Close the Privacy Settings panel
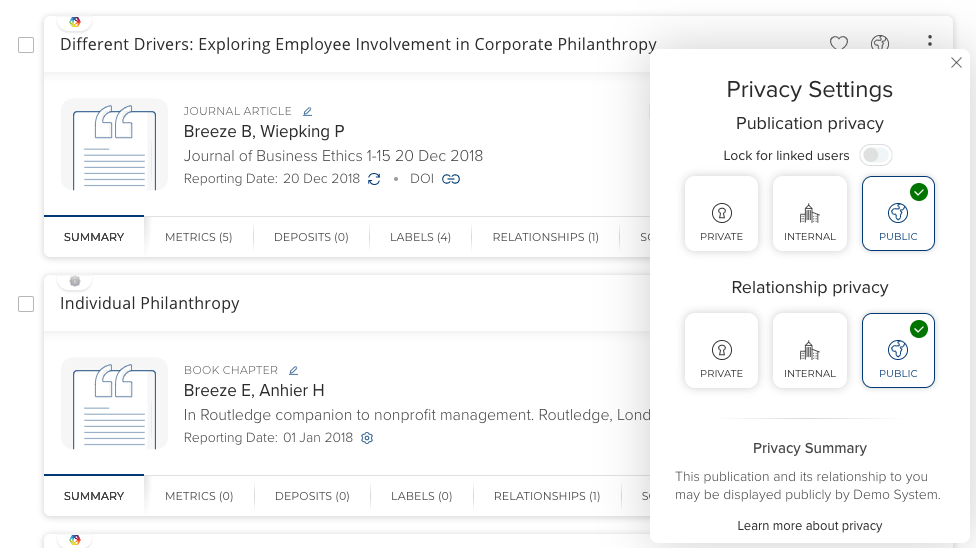 pos(957,63)
